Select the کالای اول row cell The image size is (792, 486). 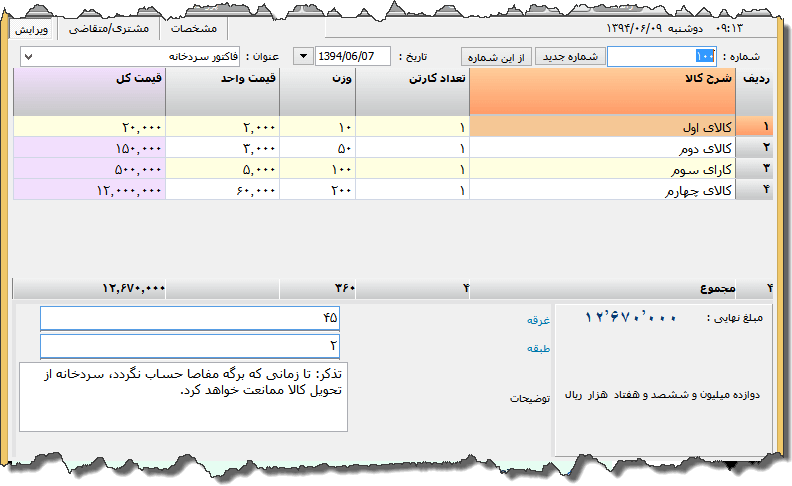coord(601,127)
